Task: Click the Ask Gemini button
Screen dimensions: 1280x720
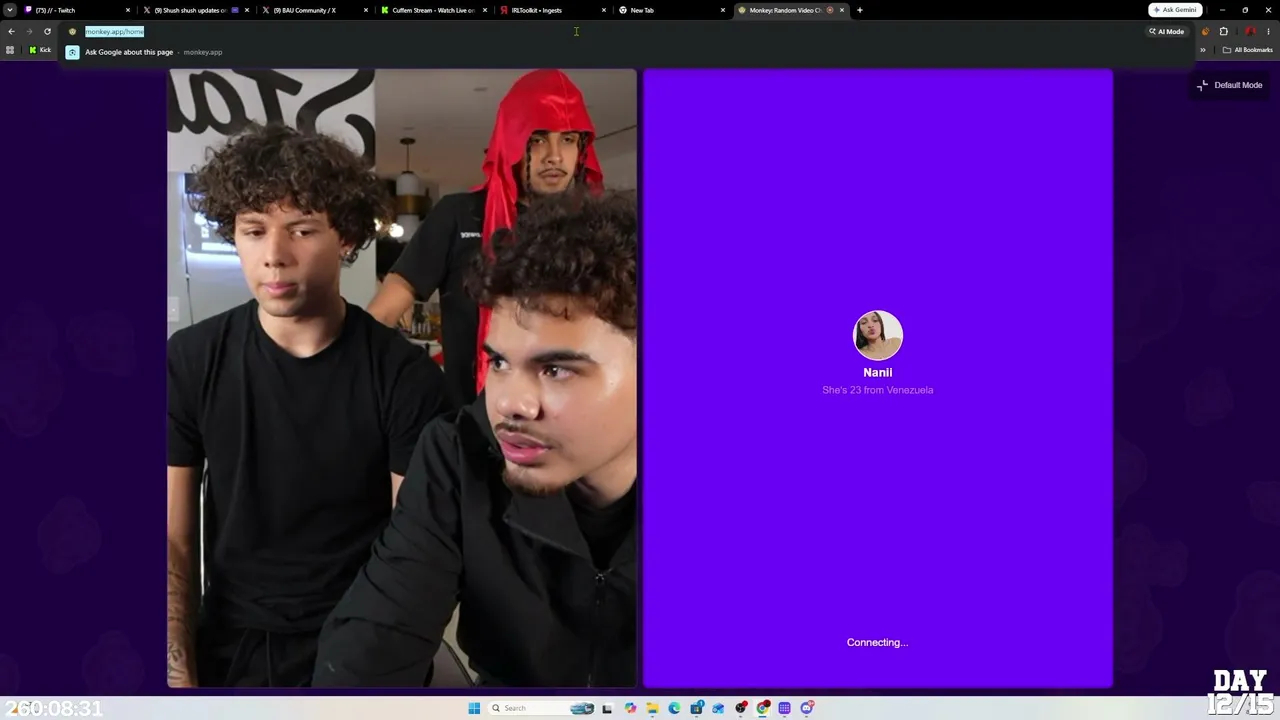Action: click(1175, 10)
